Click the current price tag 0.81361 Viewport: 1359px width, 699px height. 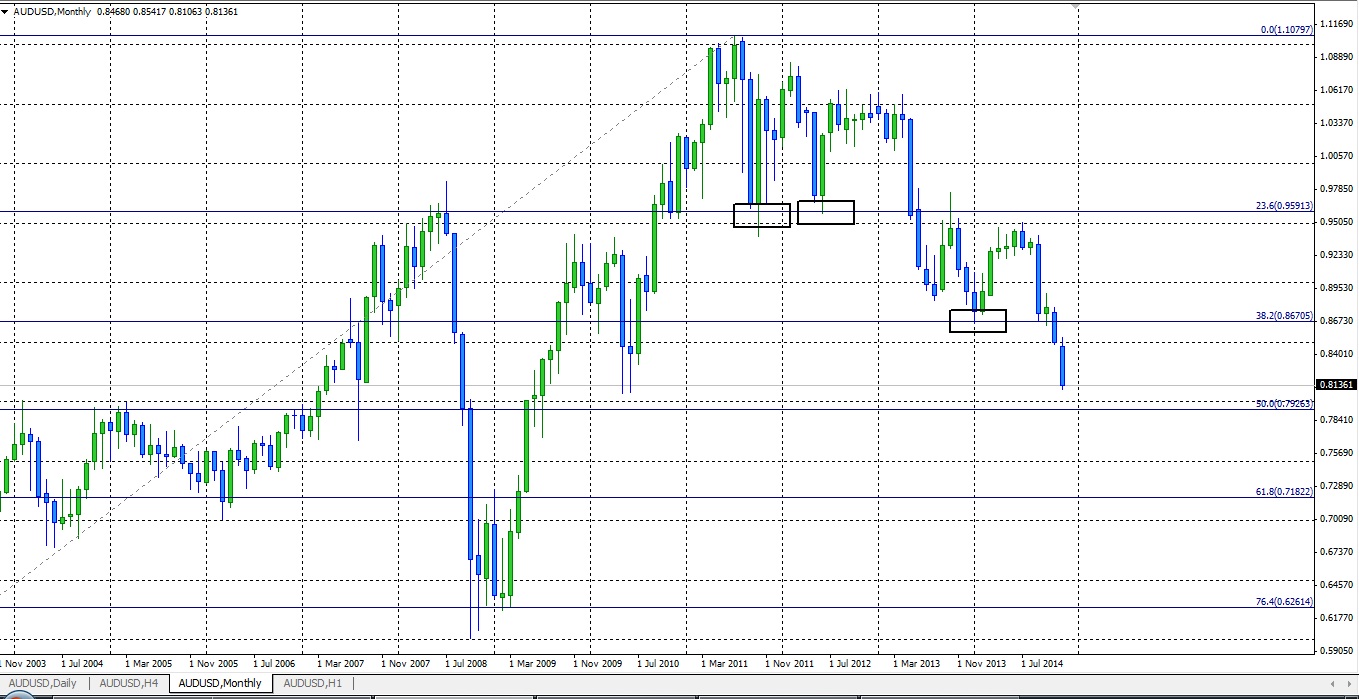tap(1337, 385)
